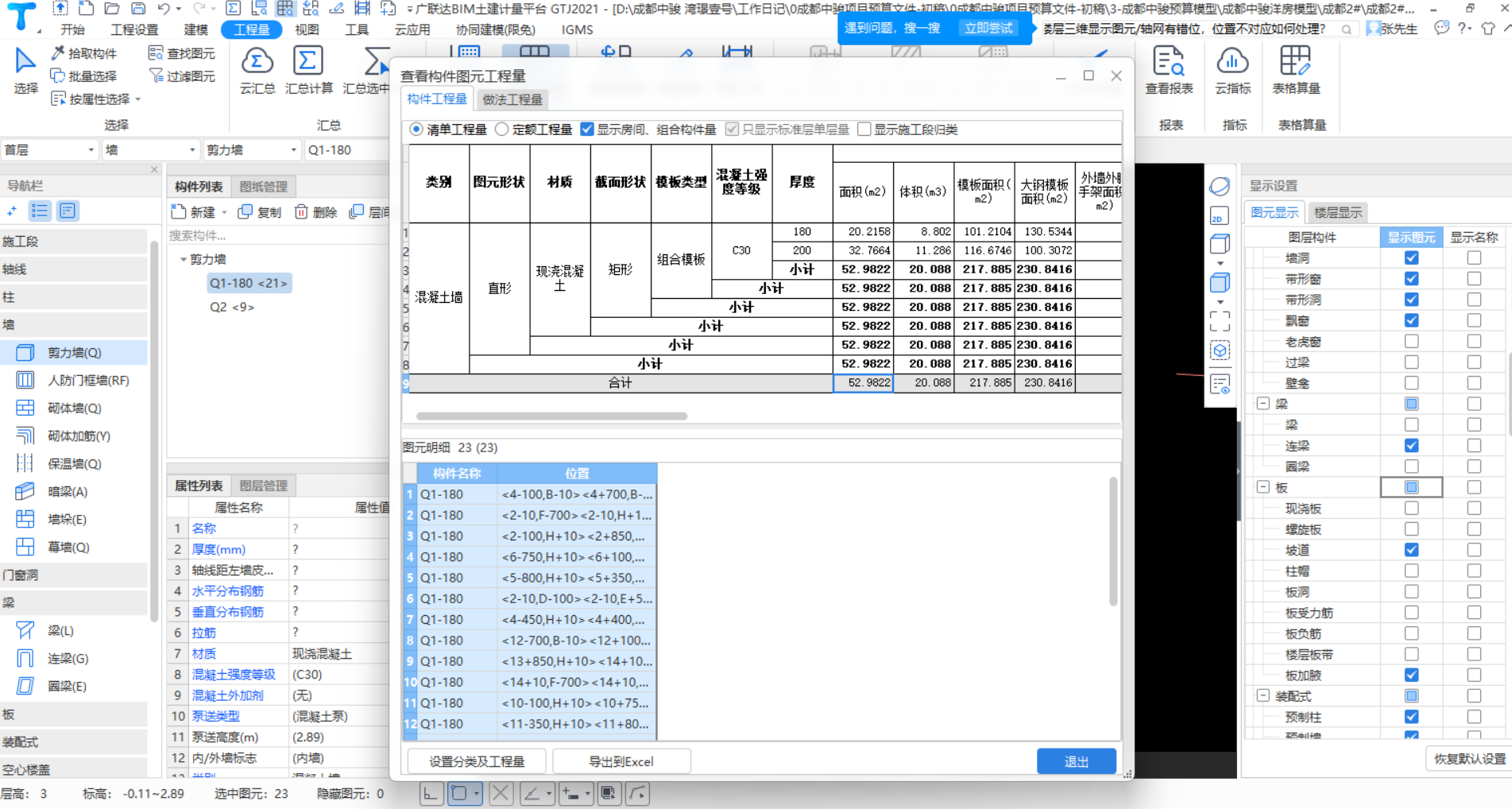Viewport: 1512px width, 809px height.
Task: Uncheck 显示图元 for 飘窗
Action: [x=1411, y=321]
